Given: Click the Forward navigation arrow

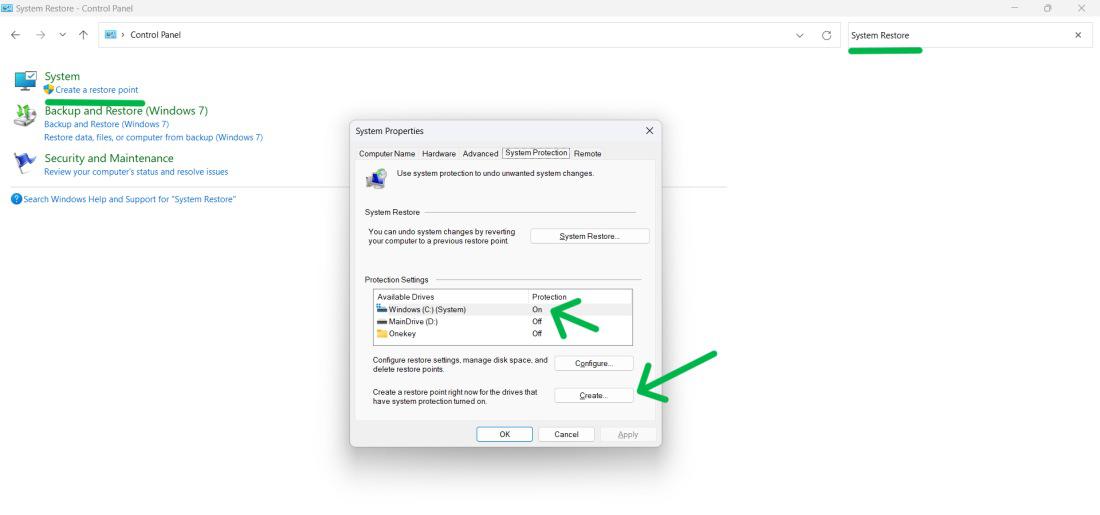Looking at the screenshot, I should pos(41,35).
